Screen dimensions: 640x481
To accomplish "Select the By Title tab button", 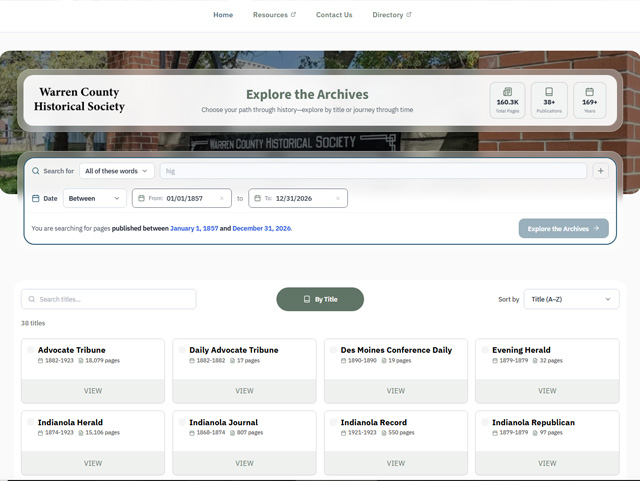I will [320, 299].
